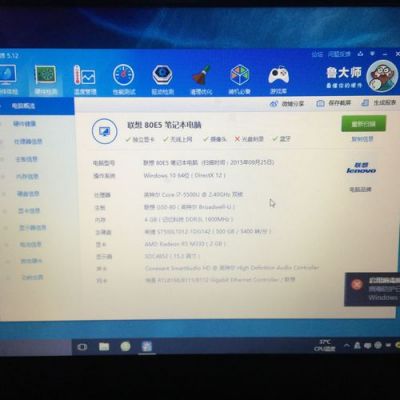Open File Explorer from the taskbar
Image resolution: width=400 pixels, height=400 pixels.
coord(104,347)
